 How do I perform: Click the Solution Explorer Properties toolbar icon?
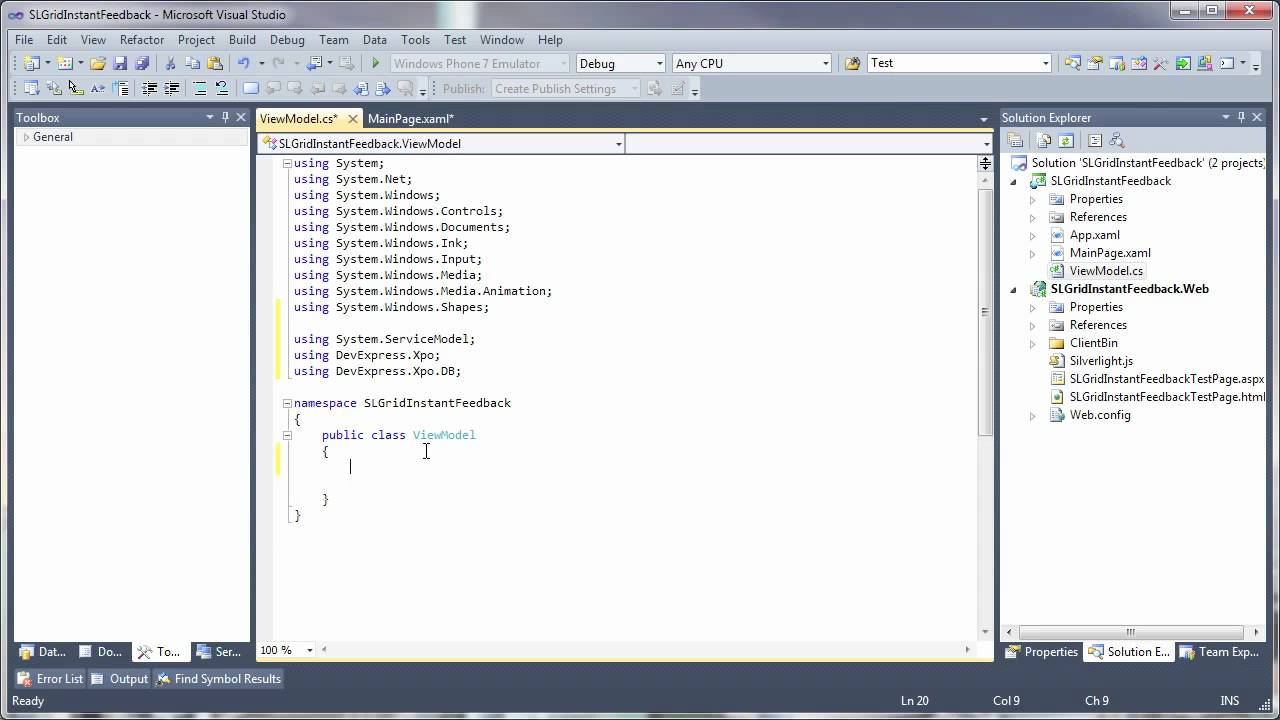[1015, 141]
